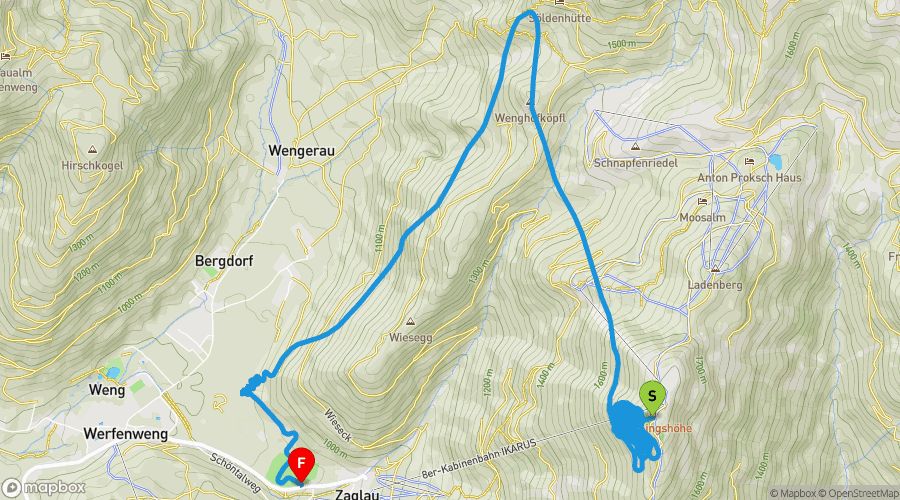Screen dimensions: 900x500
Task: Click the Wenghofköpfl peak icon
Action: [x=530, y=102]
